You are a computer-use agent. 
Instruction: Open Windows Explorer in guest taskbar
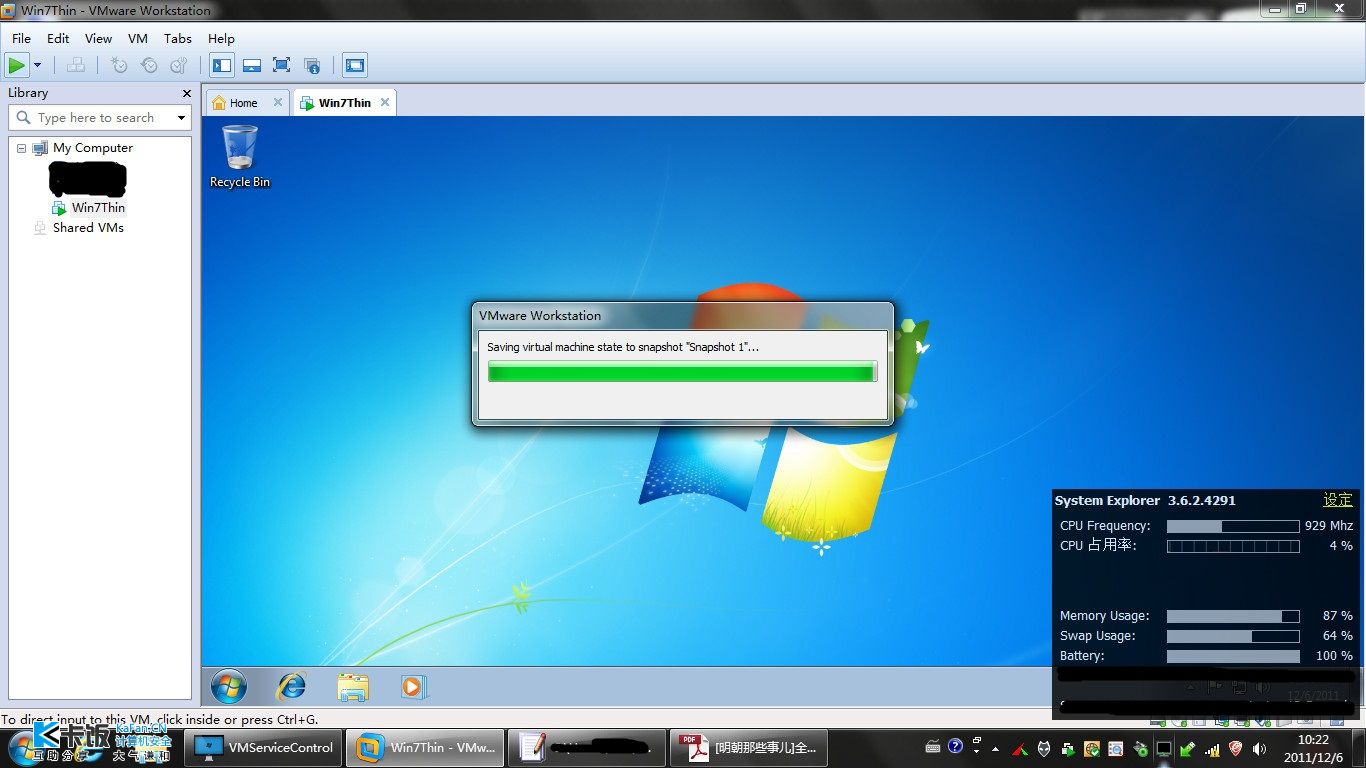point(353,686)
